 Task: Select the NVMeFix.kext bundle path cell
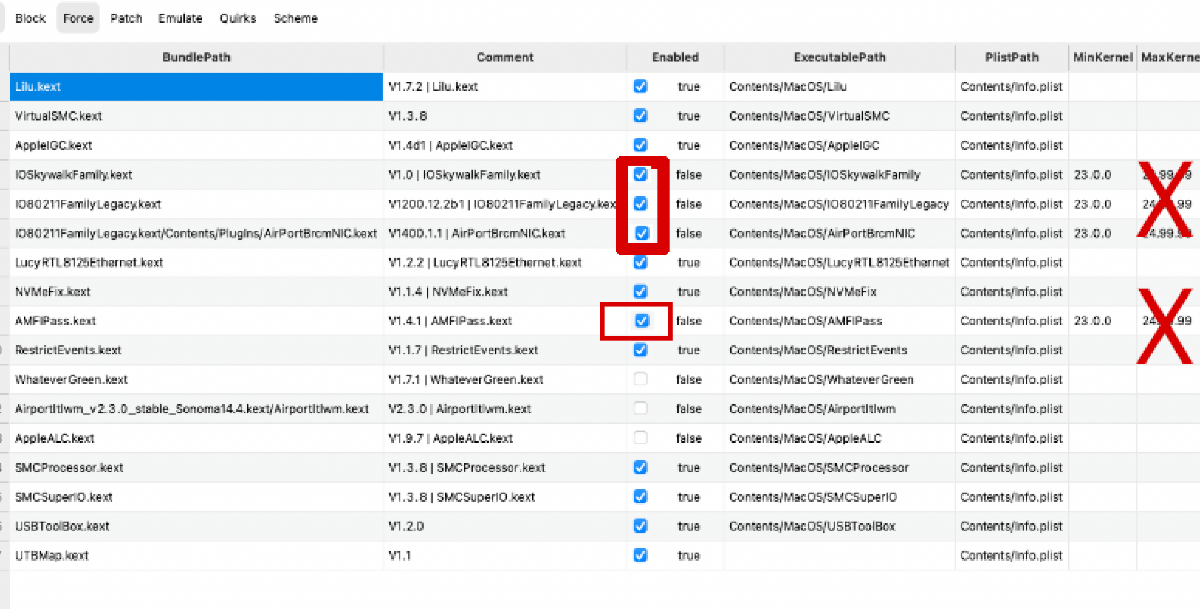pyautogui.click(x=196, y=292)
